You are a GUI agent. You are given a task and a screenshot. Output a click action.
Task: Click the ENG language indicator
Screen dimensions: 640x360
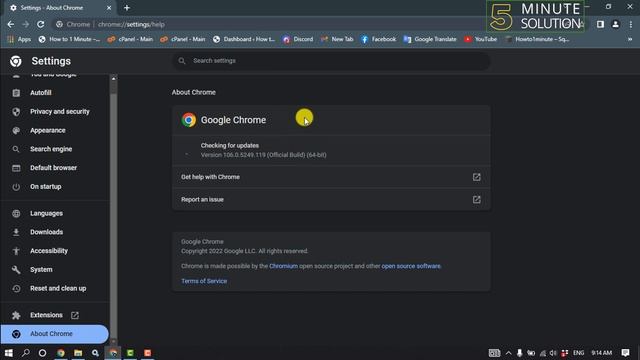578,353
